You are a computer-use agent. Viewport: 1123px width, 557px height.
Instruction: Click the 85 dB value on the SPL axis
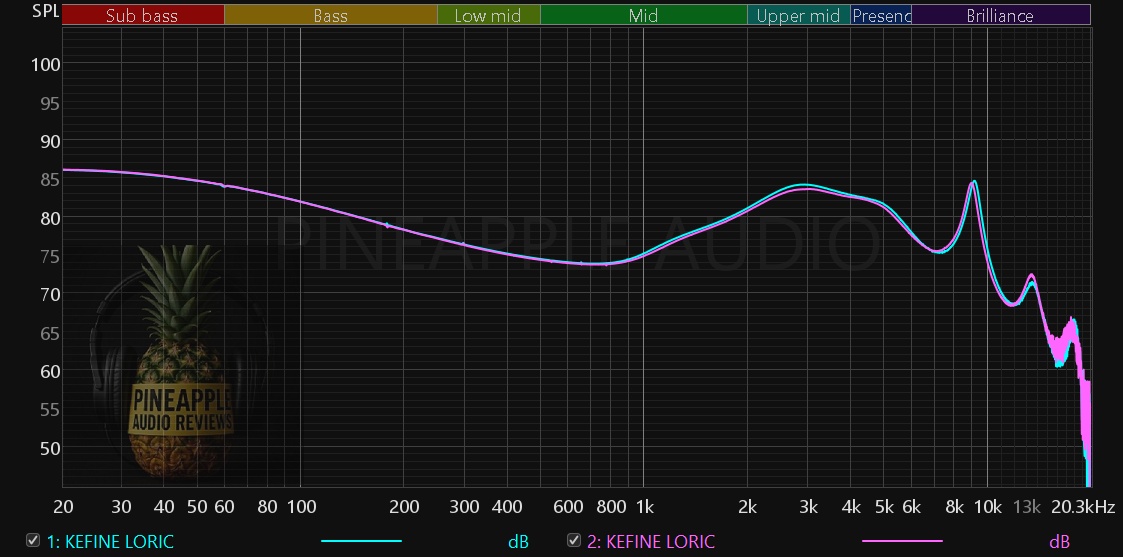pyautogui.click(x=49, y=180)
